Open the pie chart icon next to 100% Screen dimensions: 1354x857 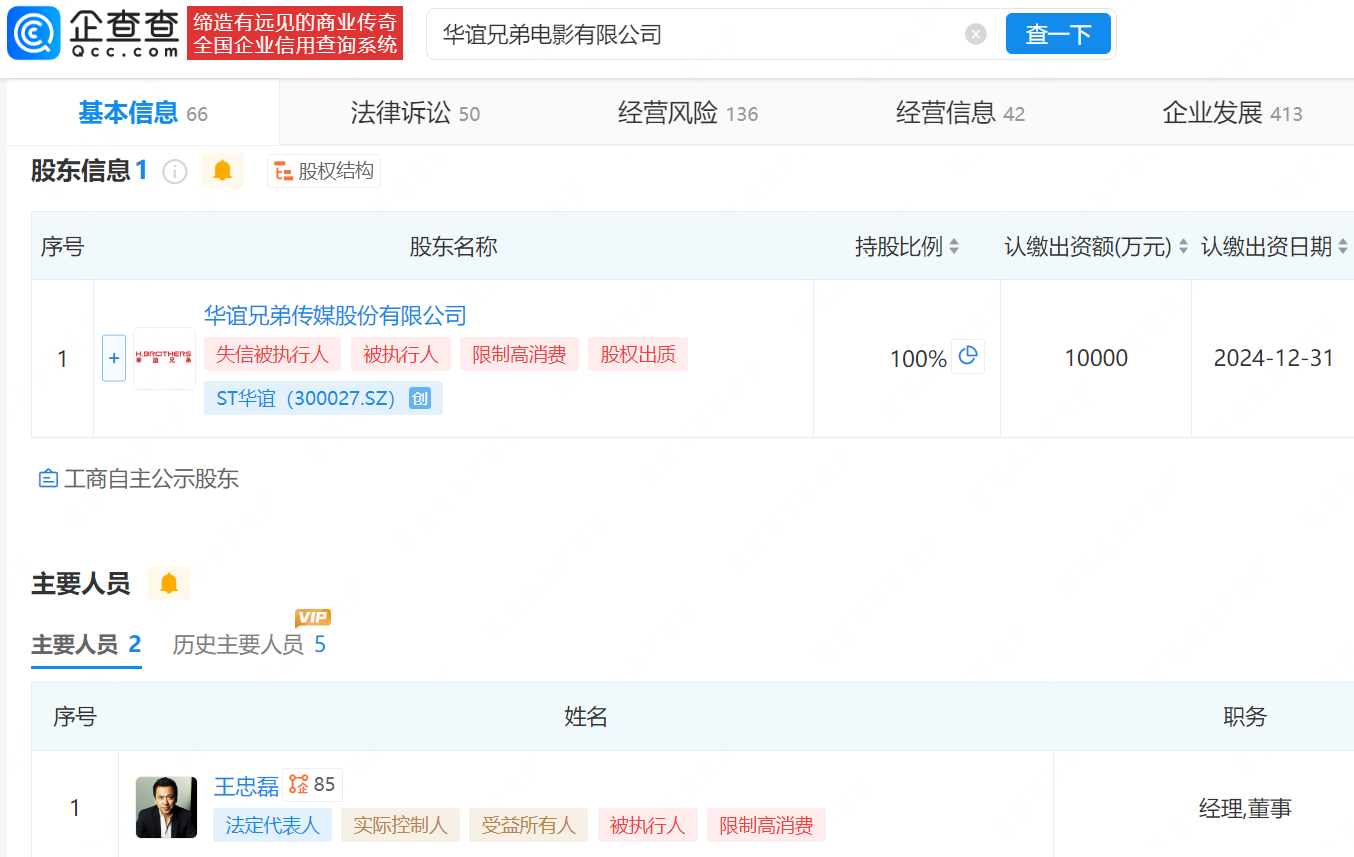point(968,356)
